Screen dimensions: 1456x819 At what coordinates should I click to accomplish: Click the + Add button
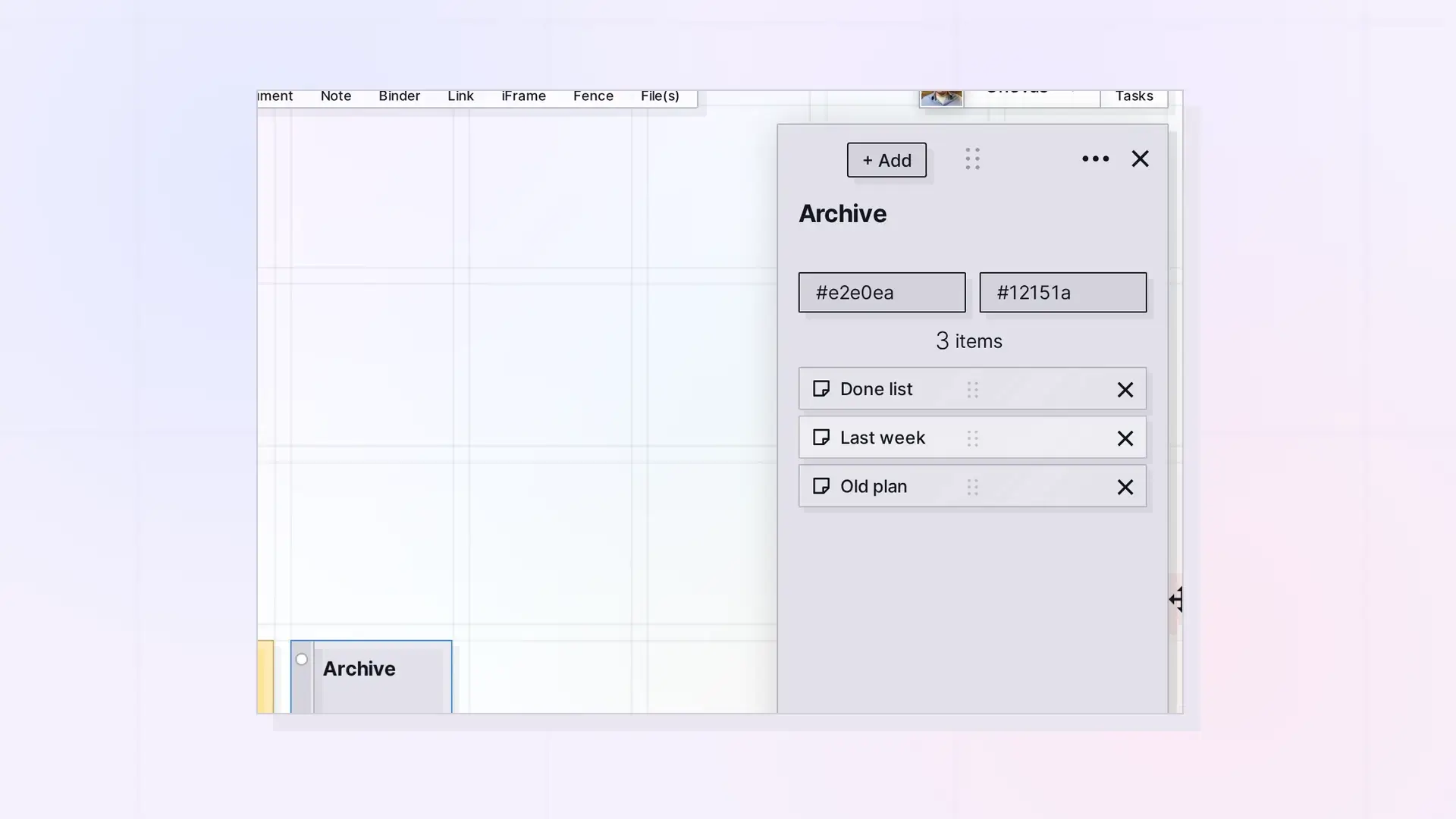click(886, 160)
